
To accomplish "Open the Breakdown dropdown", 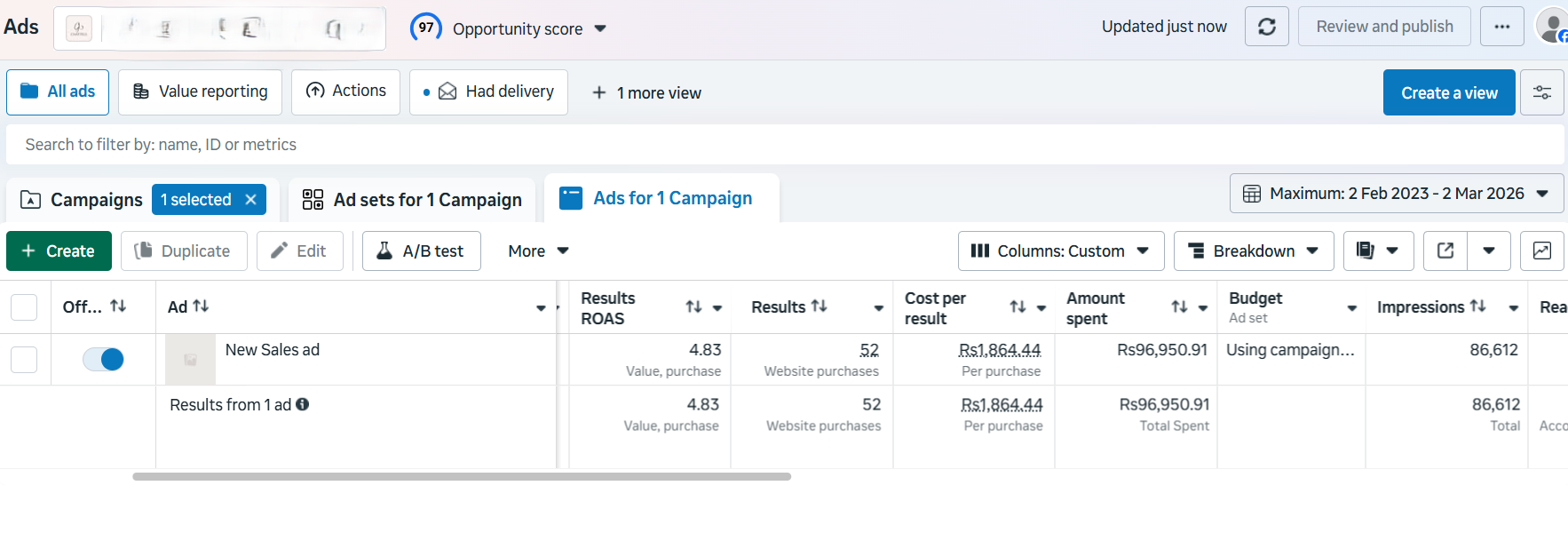I will pyautogui.click(x=1253, y=251).
